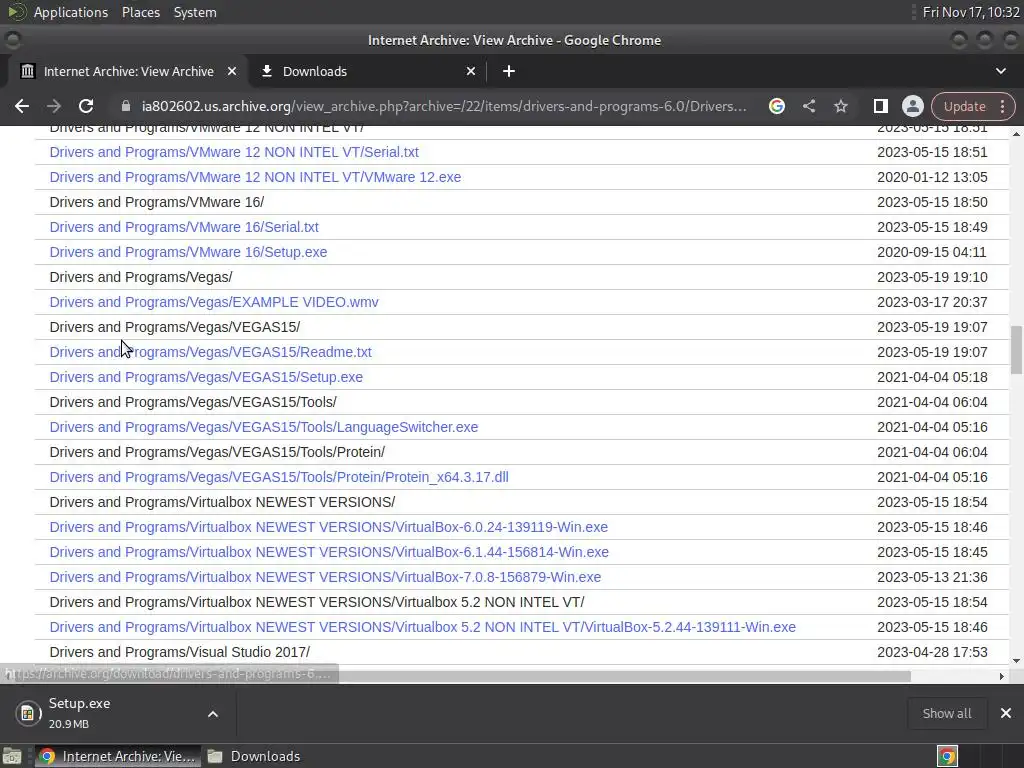Click the show desktop icon in taskbar
1024x768 pixels.
click(12, 756)
